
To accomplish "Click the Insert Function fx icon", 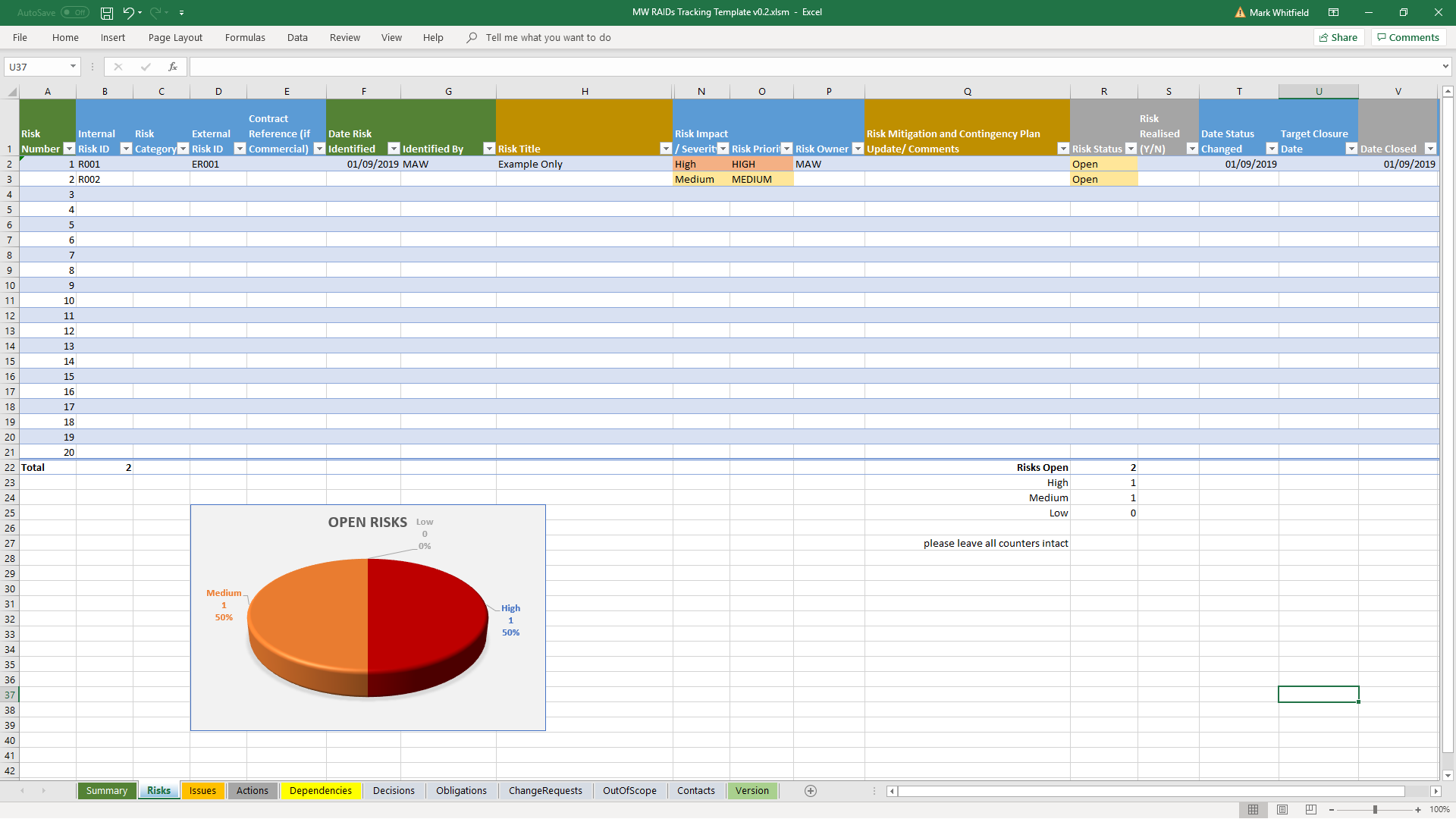I will point(173,67).
